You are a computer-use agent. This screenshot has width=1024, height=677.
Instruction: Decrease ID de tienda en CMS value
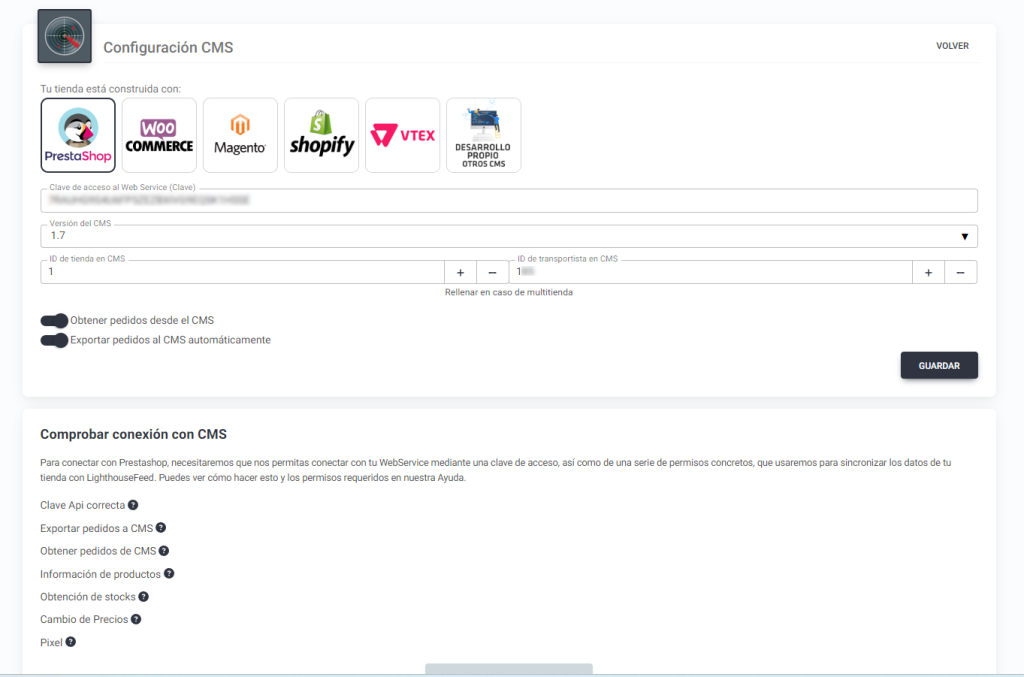(x=492, y=272)
